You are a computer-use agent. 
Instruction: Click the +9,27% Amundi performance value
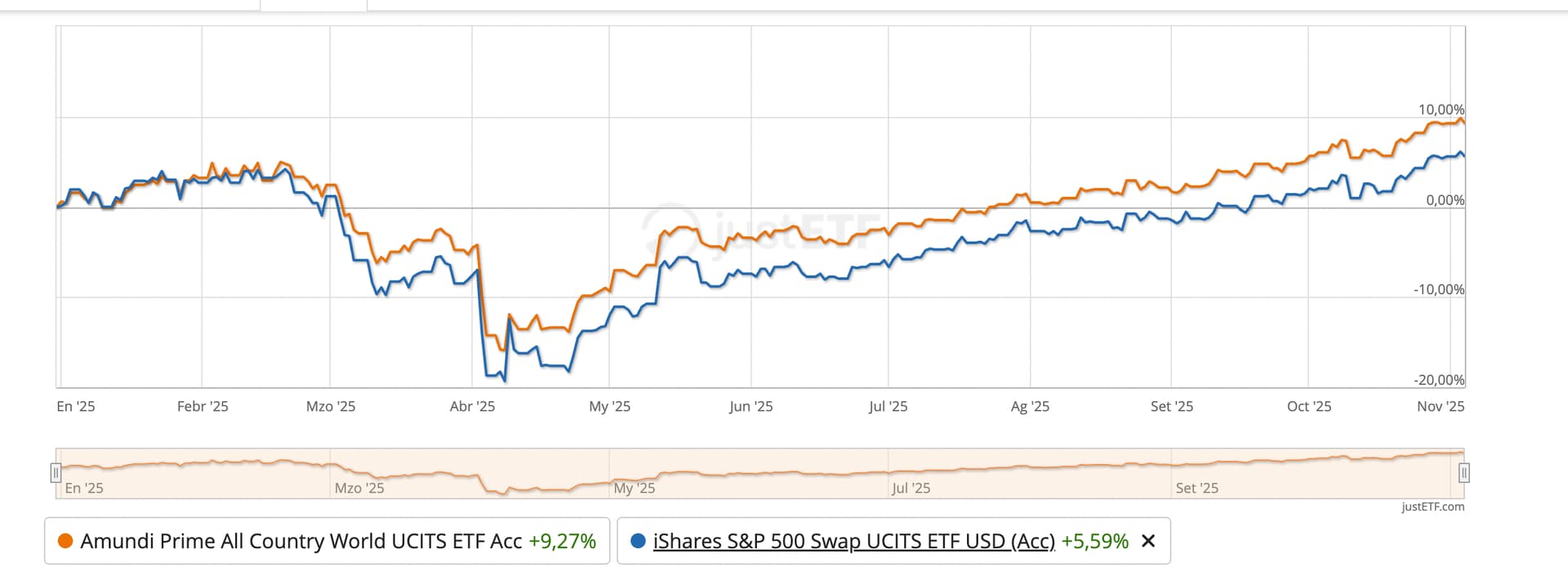click(x=562, y=541)
